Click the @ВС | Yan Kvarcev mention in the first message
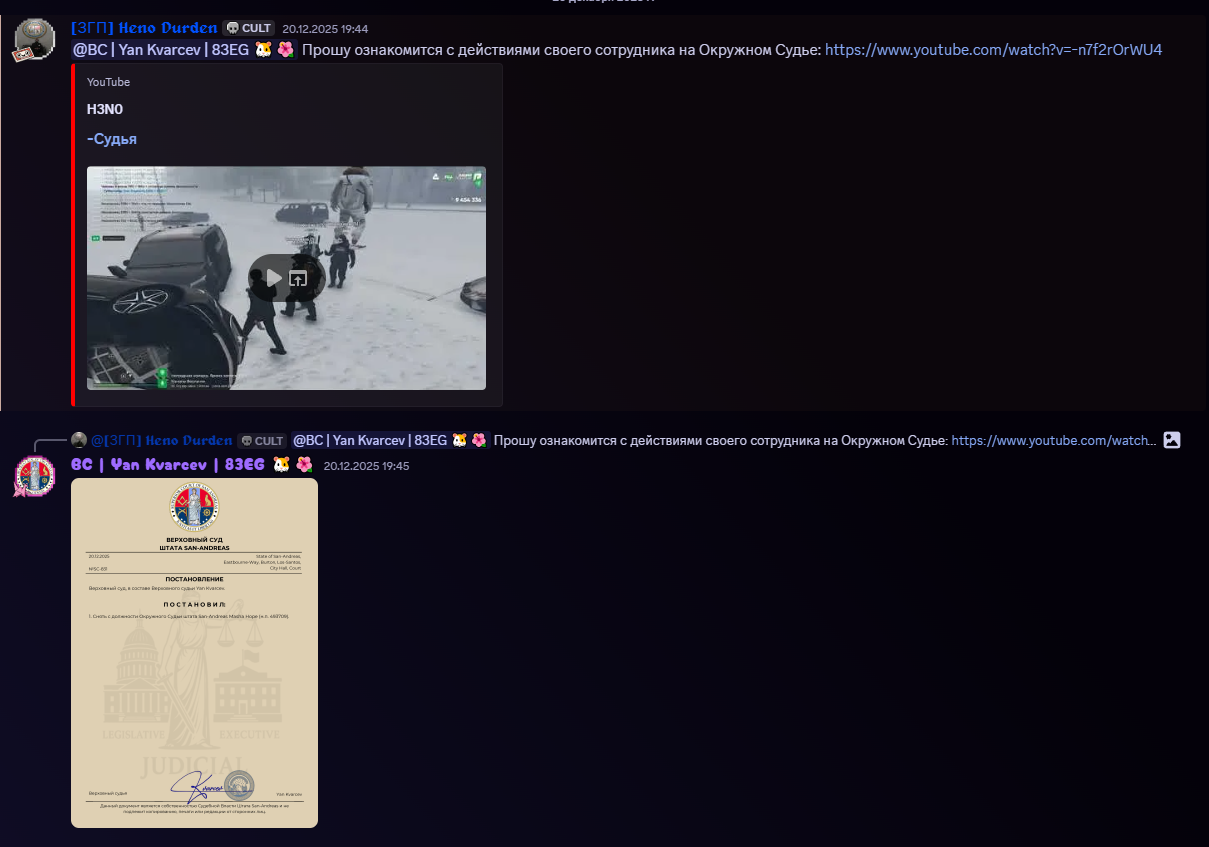1209x847 pixels. tap(183, 50)
